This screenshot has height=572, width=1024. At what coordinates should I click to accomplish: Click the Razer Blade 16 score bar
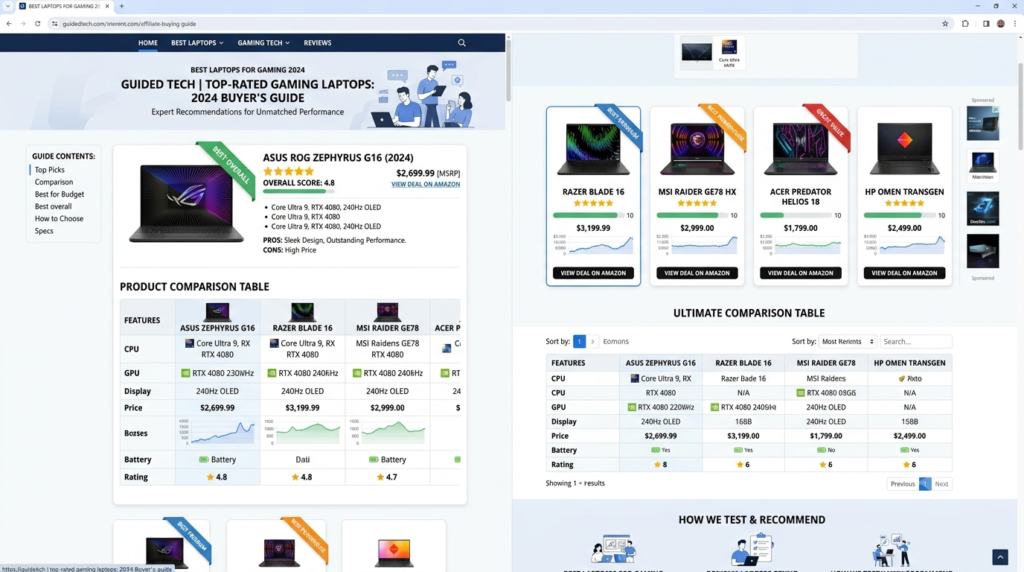pyautogui.click(x=588, y=215)
